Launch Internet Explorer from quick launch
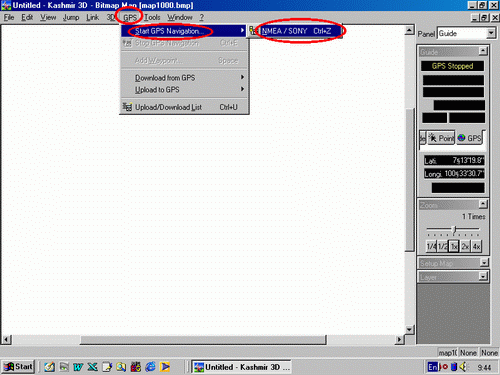 [150, 367]
